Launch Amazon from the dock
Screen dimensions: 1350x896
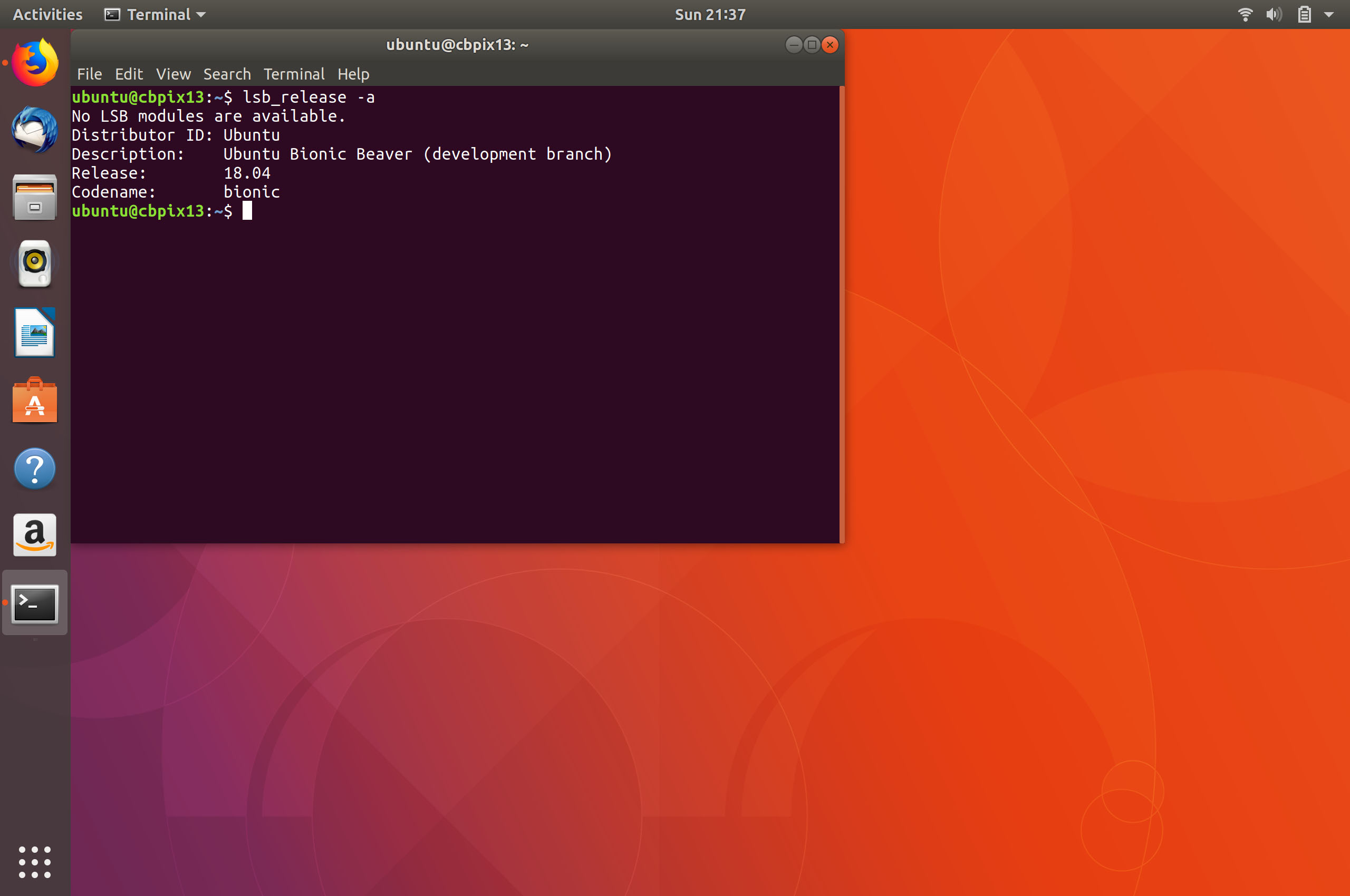pos(35,535)
